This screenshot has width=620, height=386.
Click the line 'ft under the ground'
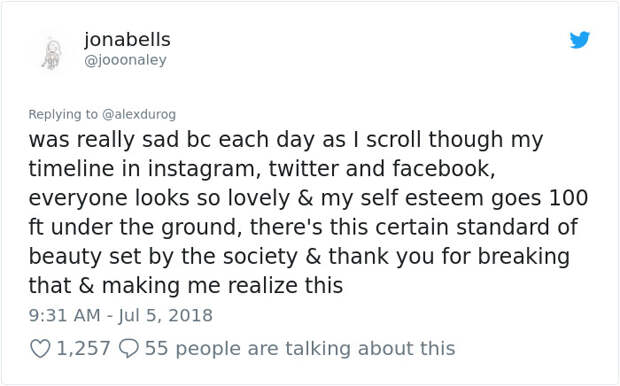click(x=303, y=227)
